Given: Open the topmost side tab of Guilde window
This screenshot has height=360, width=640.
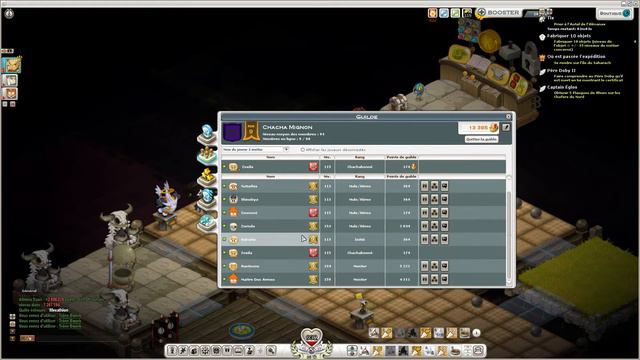Looking at the screenshot, I should point(207,134).
